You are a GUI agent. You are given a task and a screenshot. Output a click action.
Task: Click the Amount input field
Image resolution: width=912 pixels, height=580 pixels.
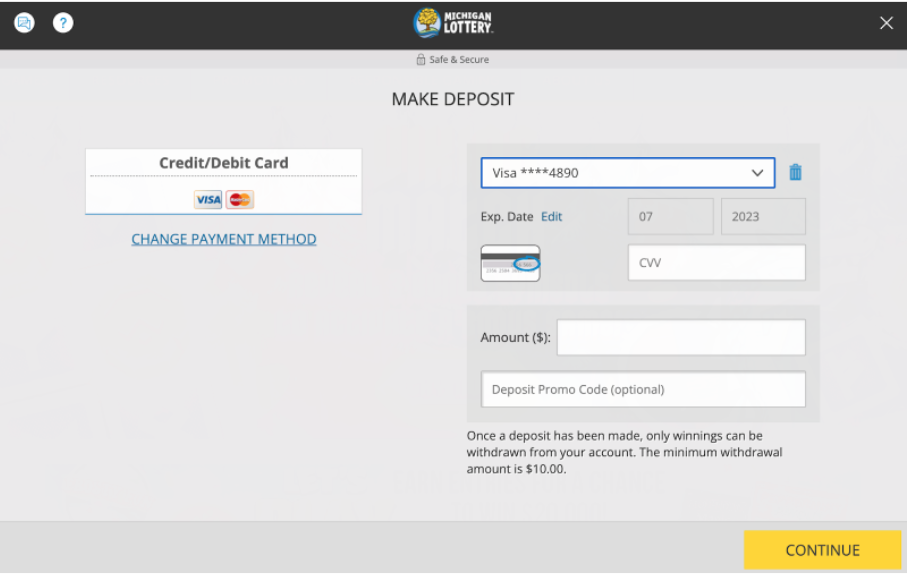(x=681, y=337)
